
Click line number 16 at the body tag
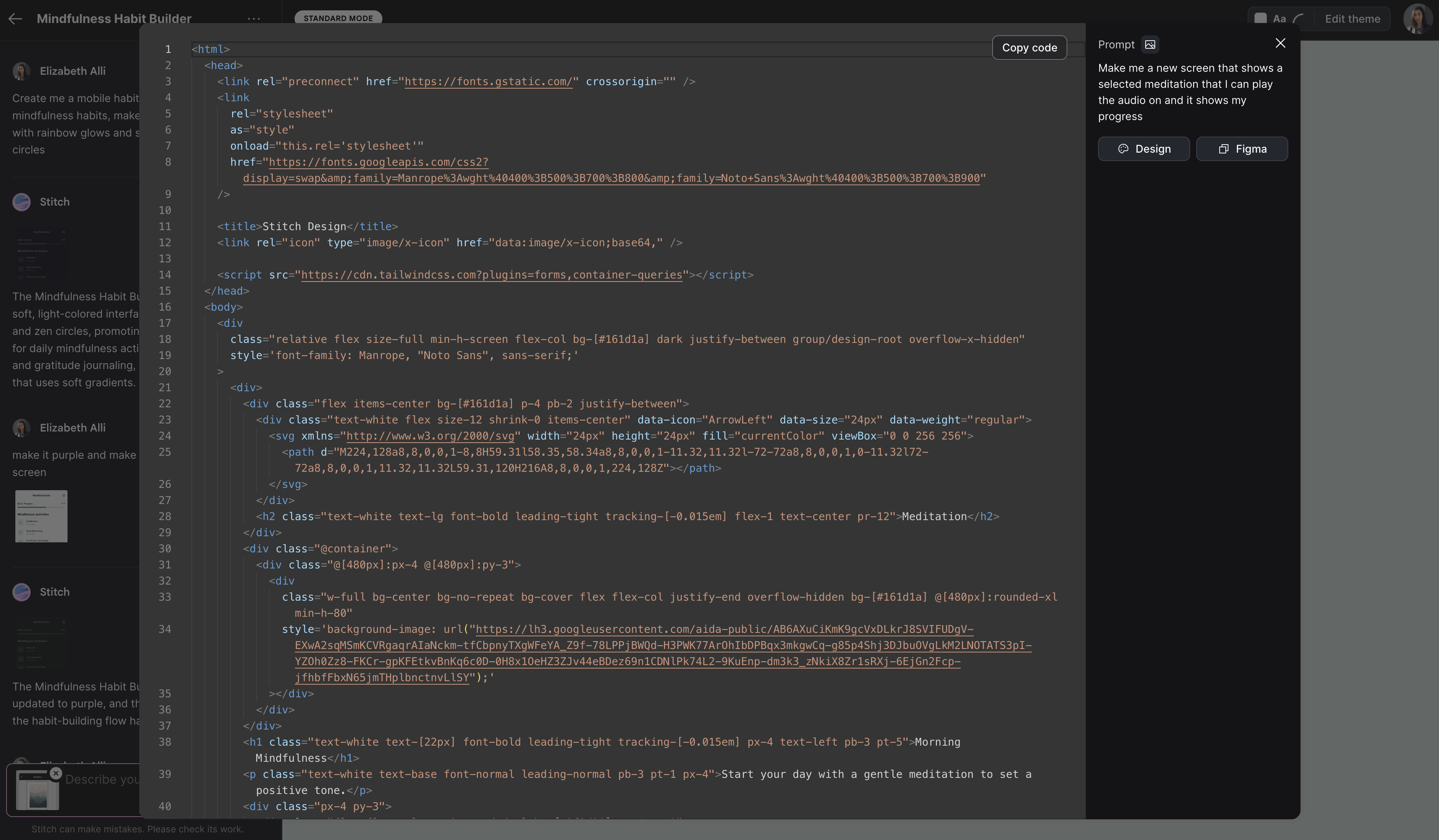click(x=165, y=307)
